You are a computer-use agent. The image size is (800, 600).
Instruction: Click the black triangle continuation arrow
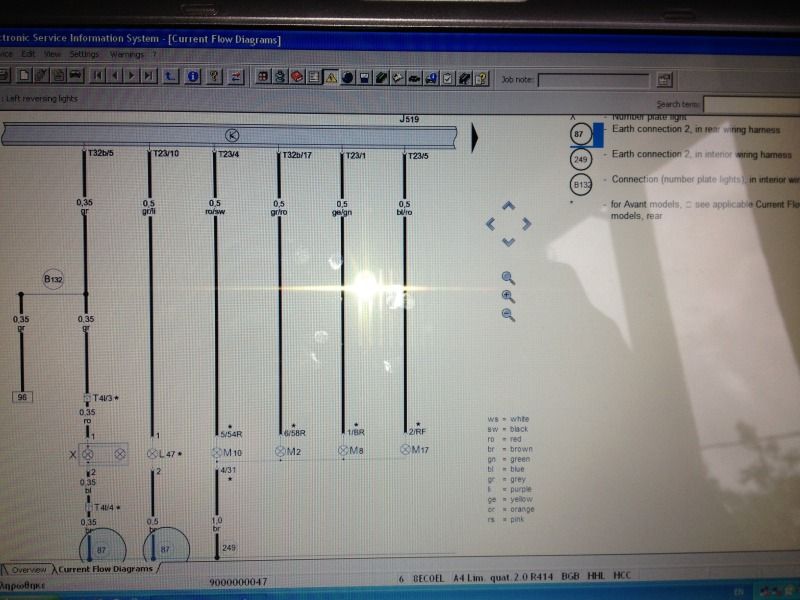(x=477, y=134)
